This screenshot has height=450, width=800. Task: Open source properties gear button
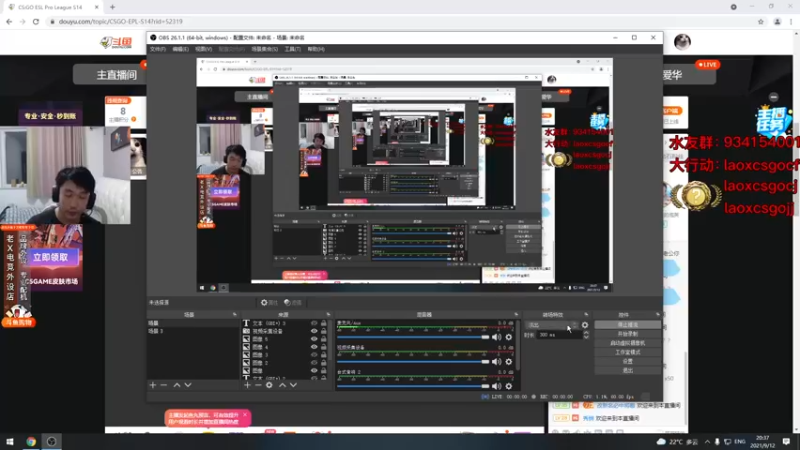pos(269,303)
